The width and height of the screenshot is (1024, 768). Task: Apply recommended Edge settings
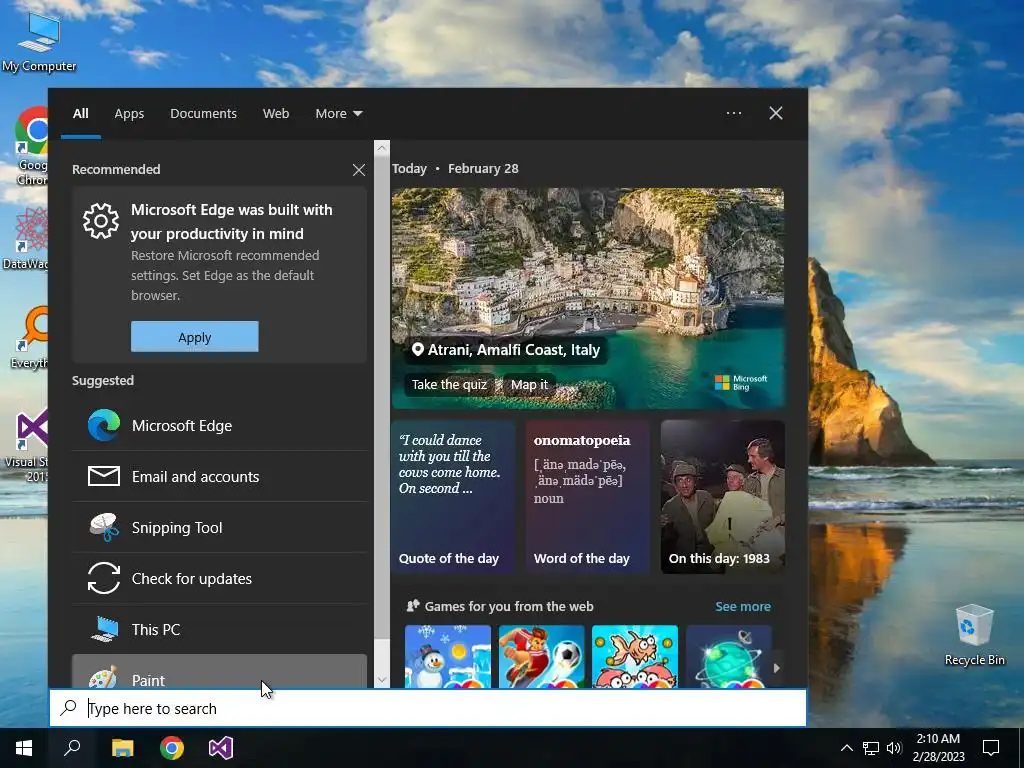[195, 337]
